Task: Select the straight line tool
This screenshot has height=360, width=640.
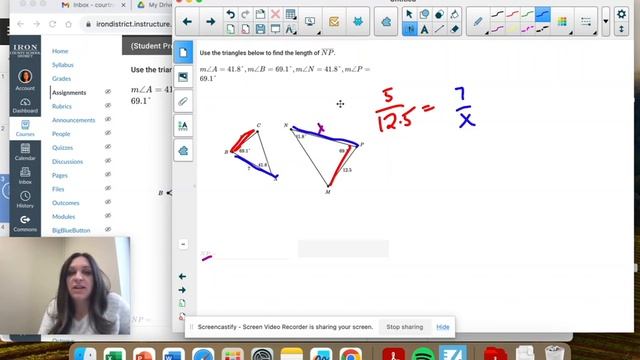Action: (x=440, y=29)
